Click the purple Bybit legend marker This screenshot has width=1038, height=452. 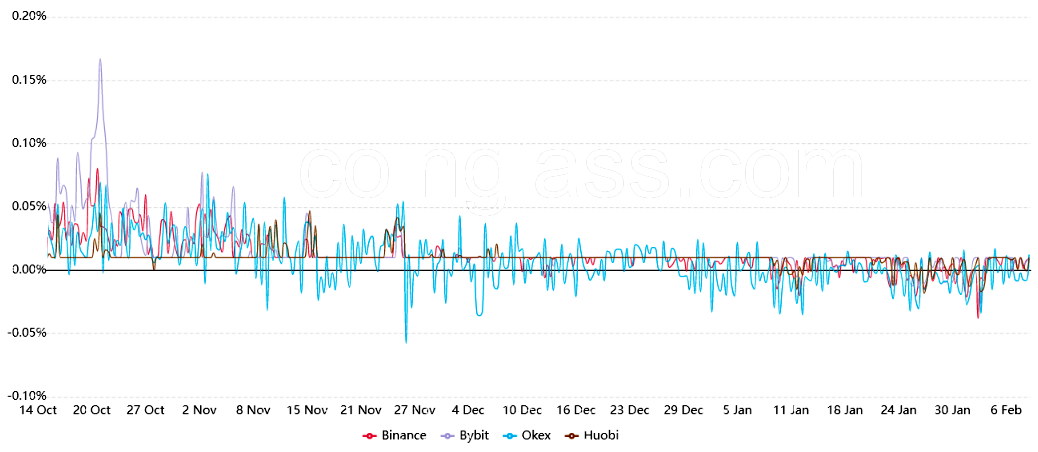tap(449, 435)
